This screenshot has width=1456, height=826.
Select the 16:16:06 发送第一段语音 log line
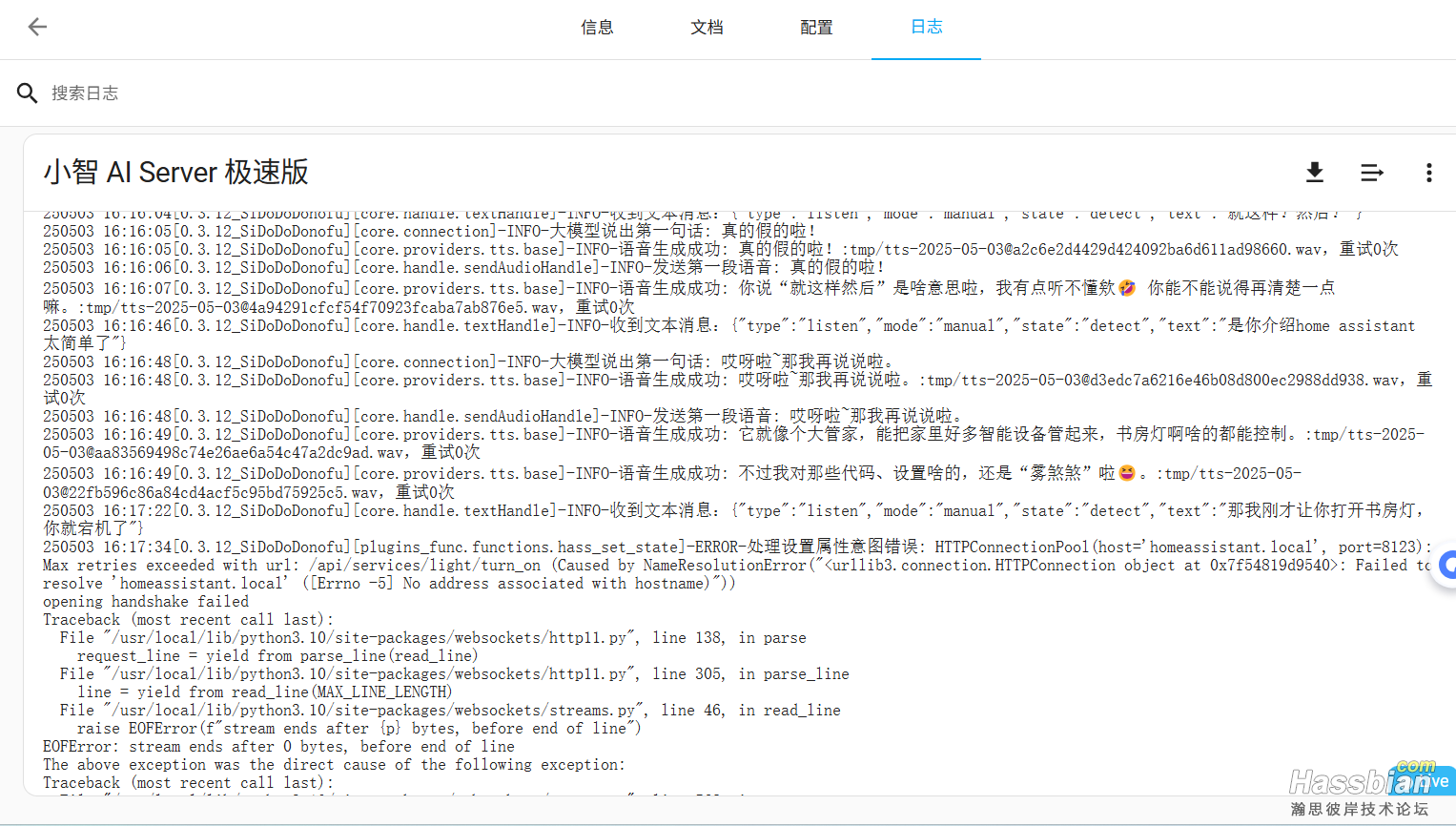pos(464,268)
